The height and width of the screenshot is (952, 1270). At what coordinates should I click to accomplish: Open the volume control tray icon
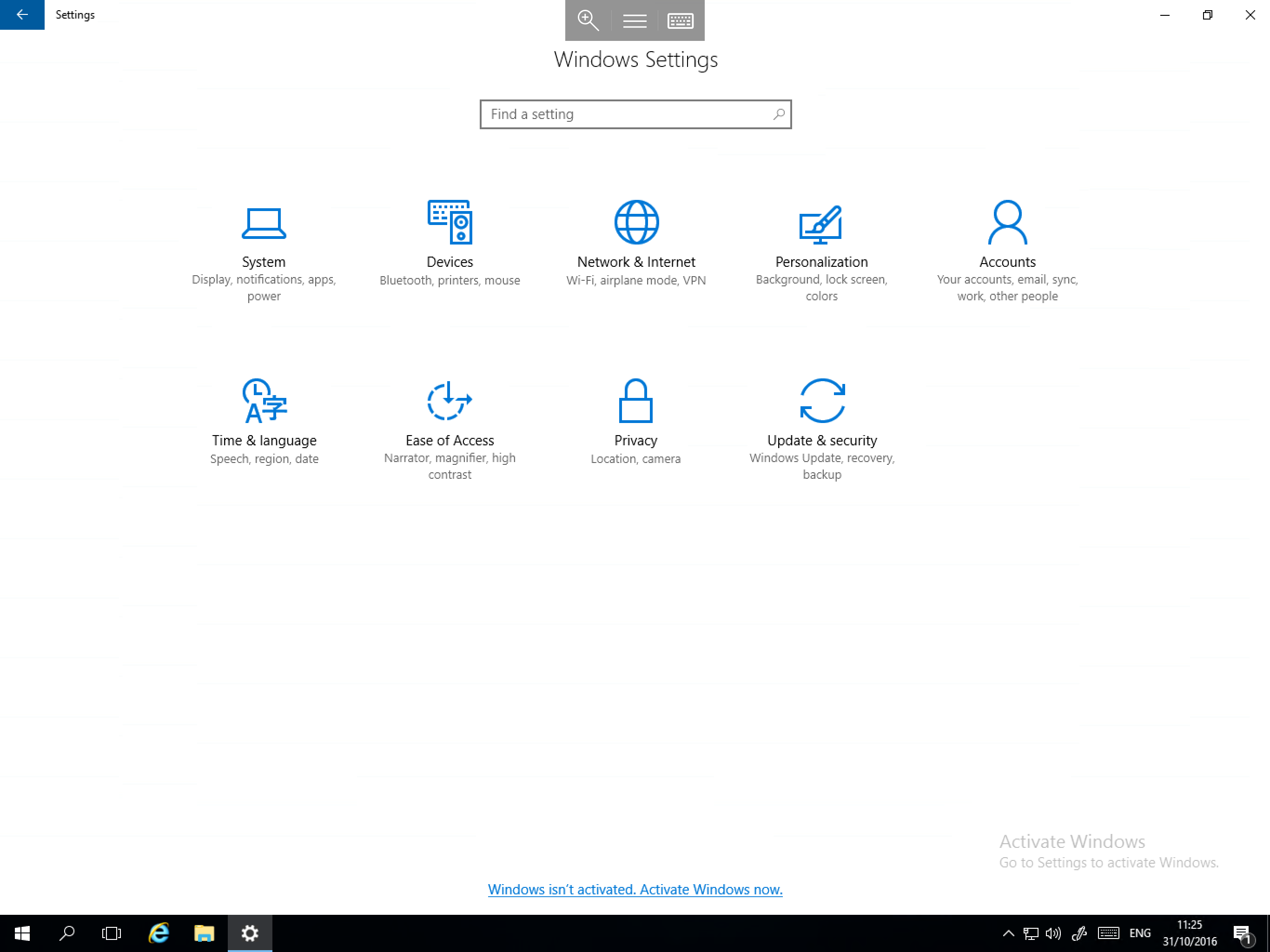pyautogui.click(x=1053, y=933)
